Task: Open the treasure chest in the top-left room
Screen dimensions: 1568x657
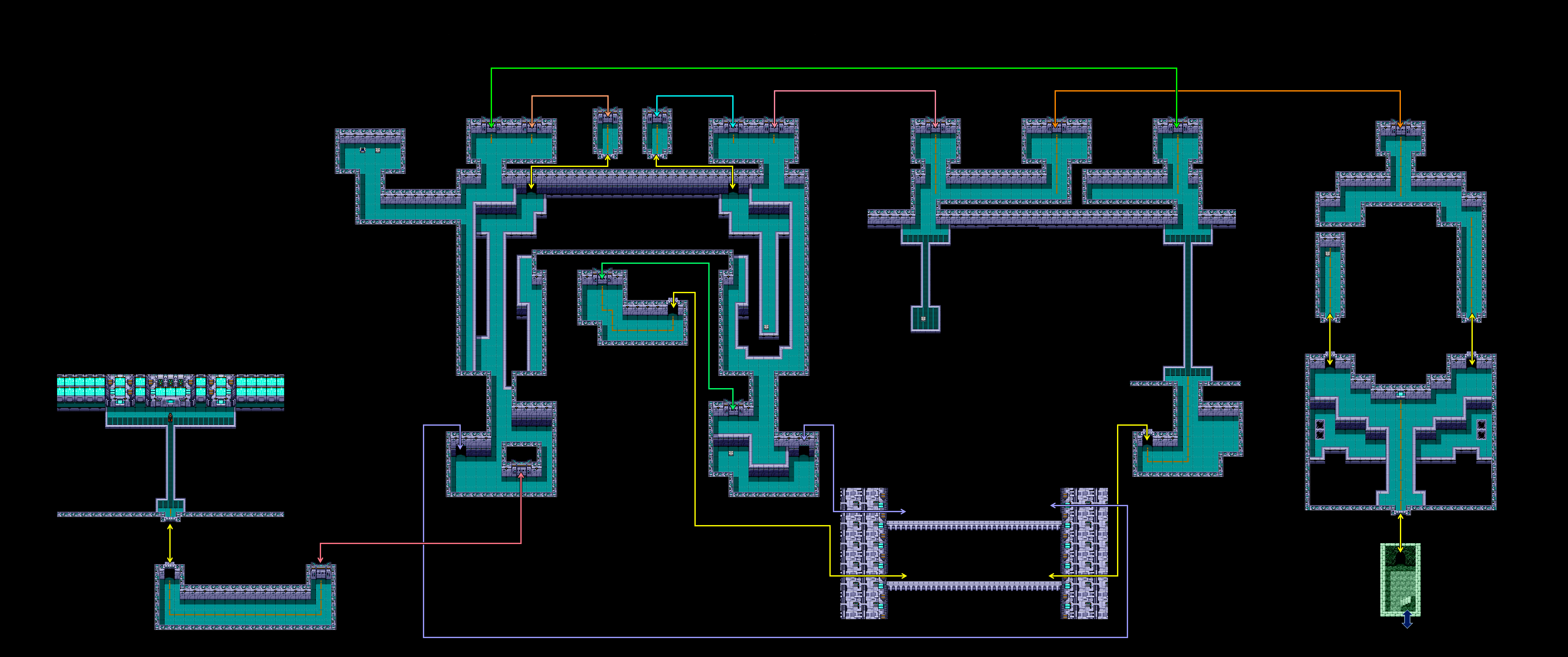Action: click(x=378, y=151)
